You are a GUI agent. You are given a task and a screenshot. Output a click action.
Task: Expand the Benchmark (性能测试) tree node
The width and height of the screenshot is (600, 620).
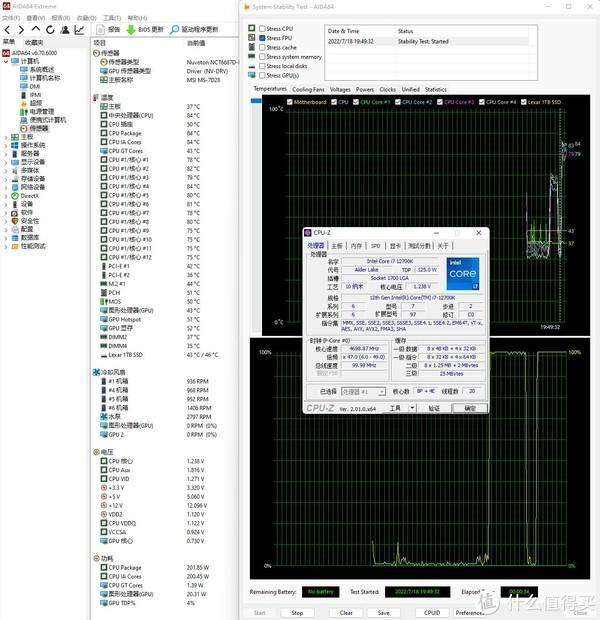[6, 246]
